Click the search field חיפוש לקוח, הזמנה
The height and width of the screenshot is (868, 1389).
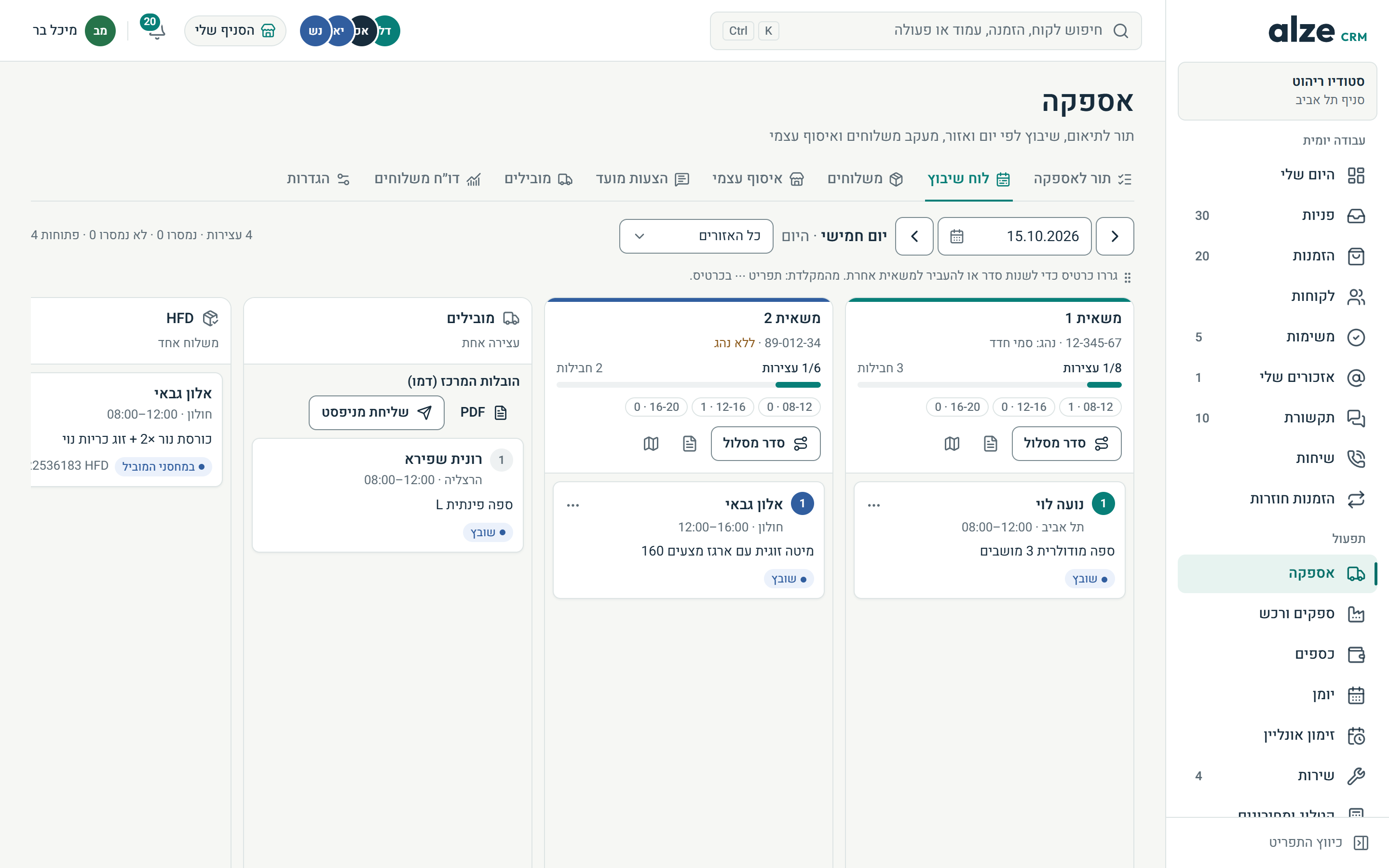tap(925, 30)
